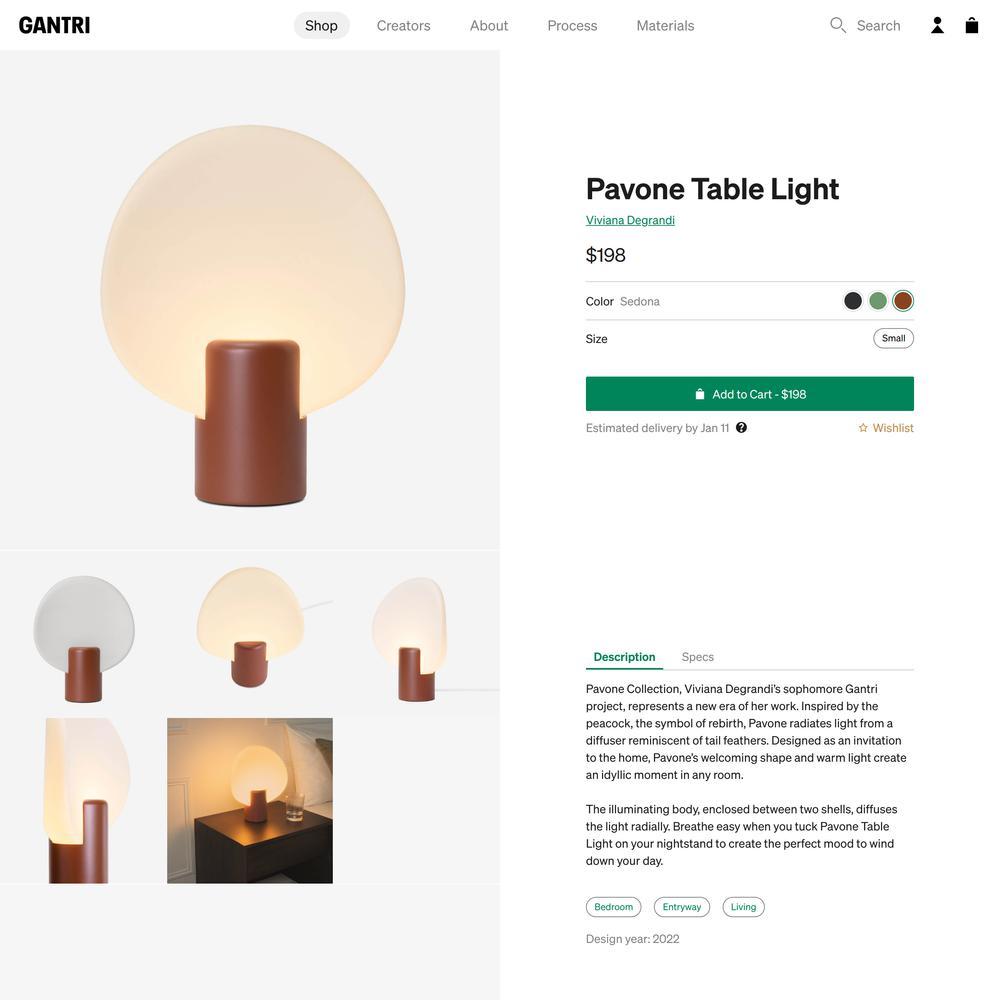This screenshot has width=1000, height=1000.
Task: Open the user account icon
Action: [937, 26]
